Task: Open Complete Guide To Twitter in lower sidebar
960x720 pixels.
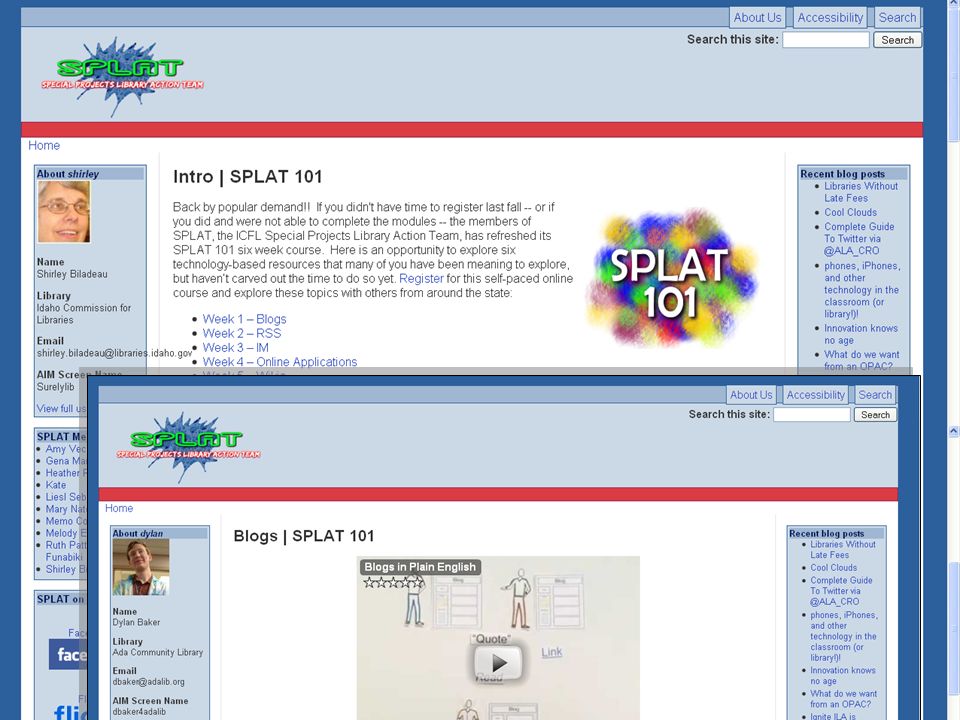Action: (841, 591)
